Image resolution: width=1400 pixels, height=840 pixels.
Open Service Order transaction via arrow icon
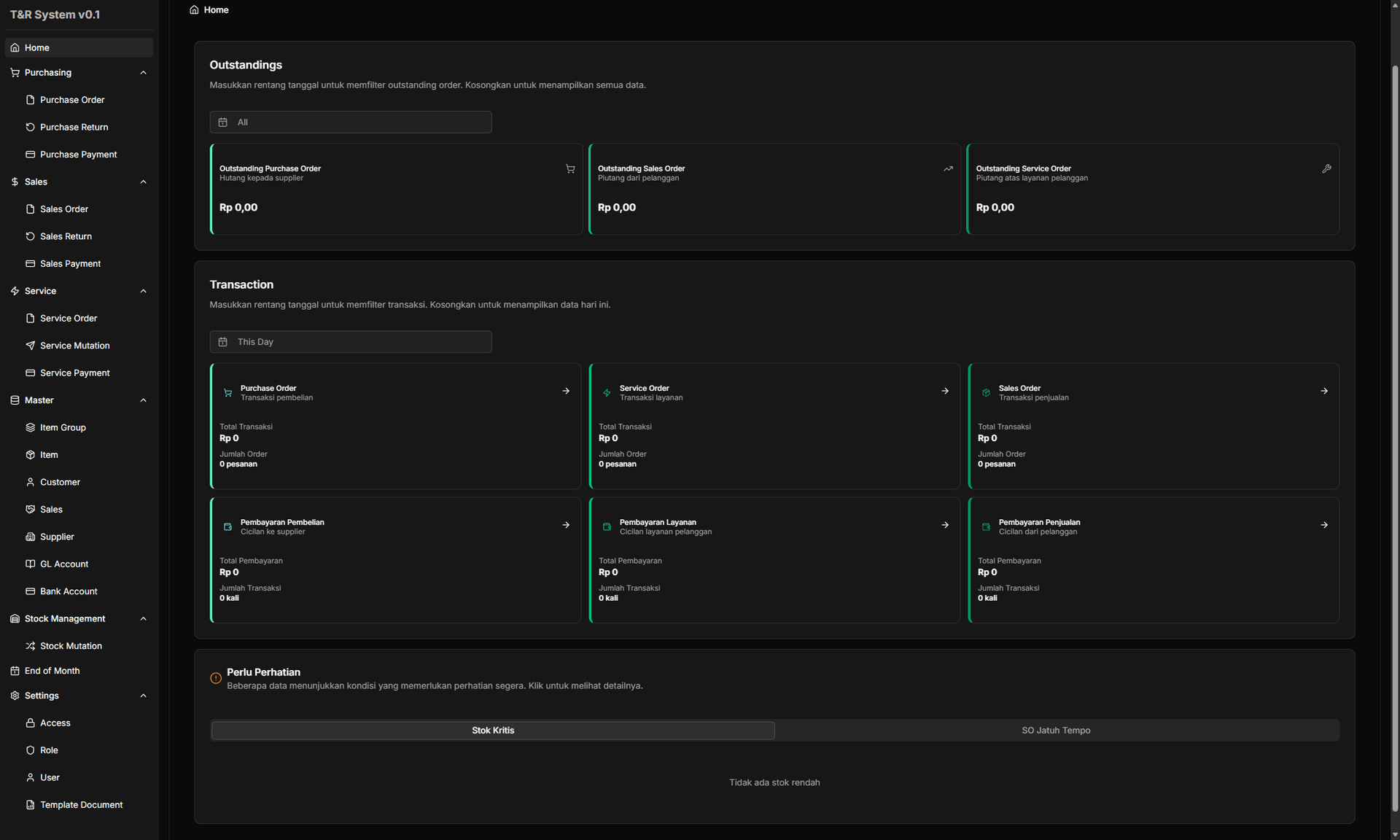[945, 391]
